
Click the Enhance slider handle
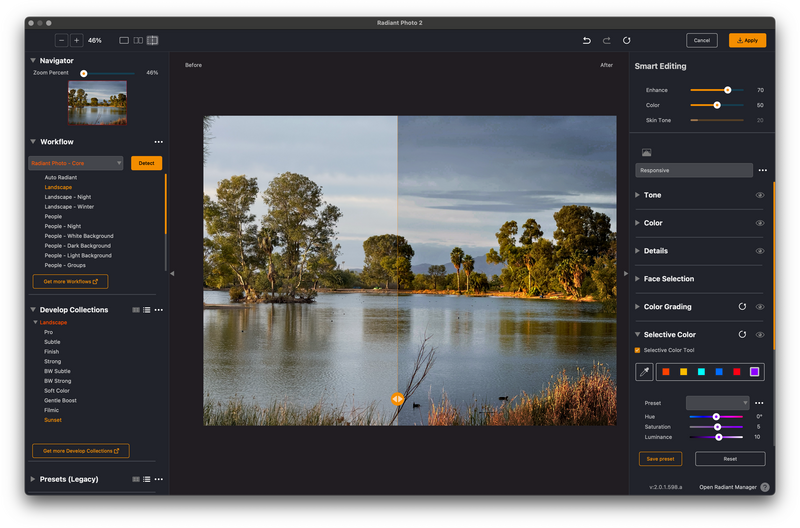pyautogui.click(x=728, y=90)
